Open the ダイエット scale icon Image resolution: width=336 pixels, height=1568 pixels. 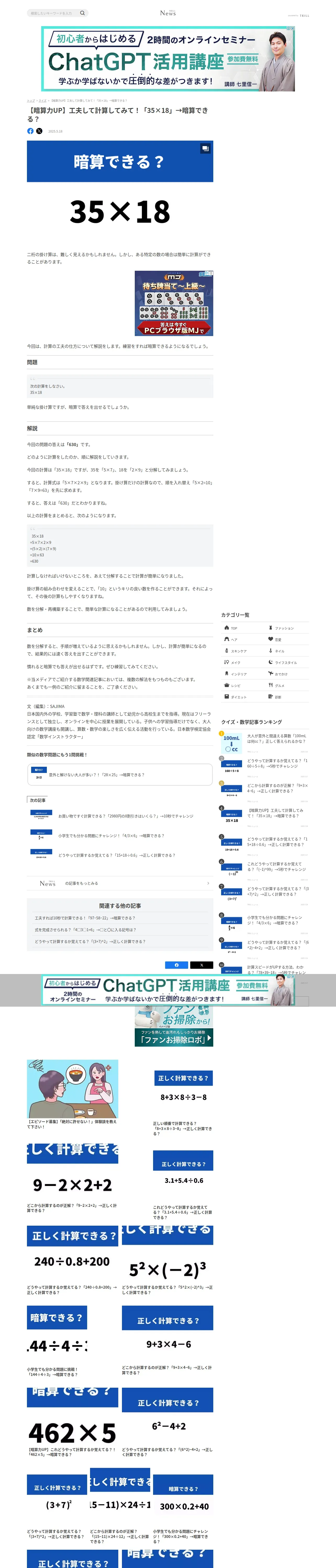point(227,697)
